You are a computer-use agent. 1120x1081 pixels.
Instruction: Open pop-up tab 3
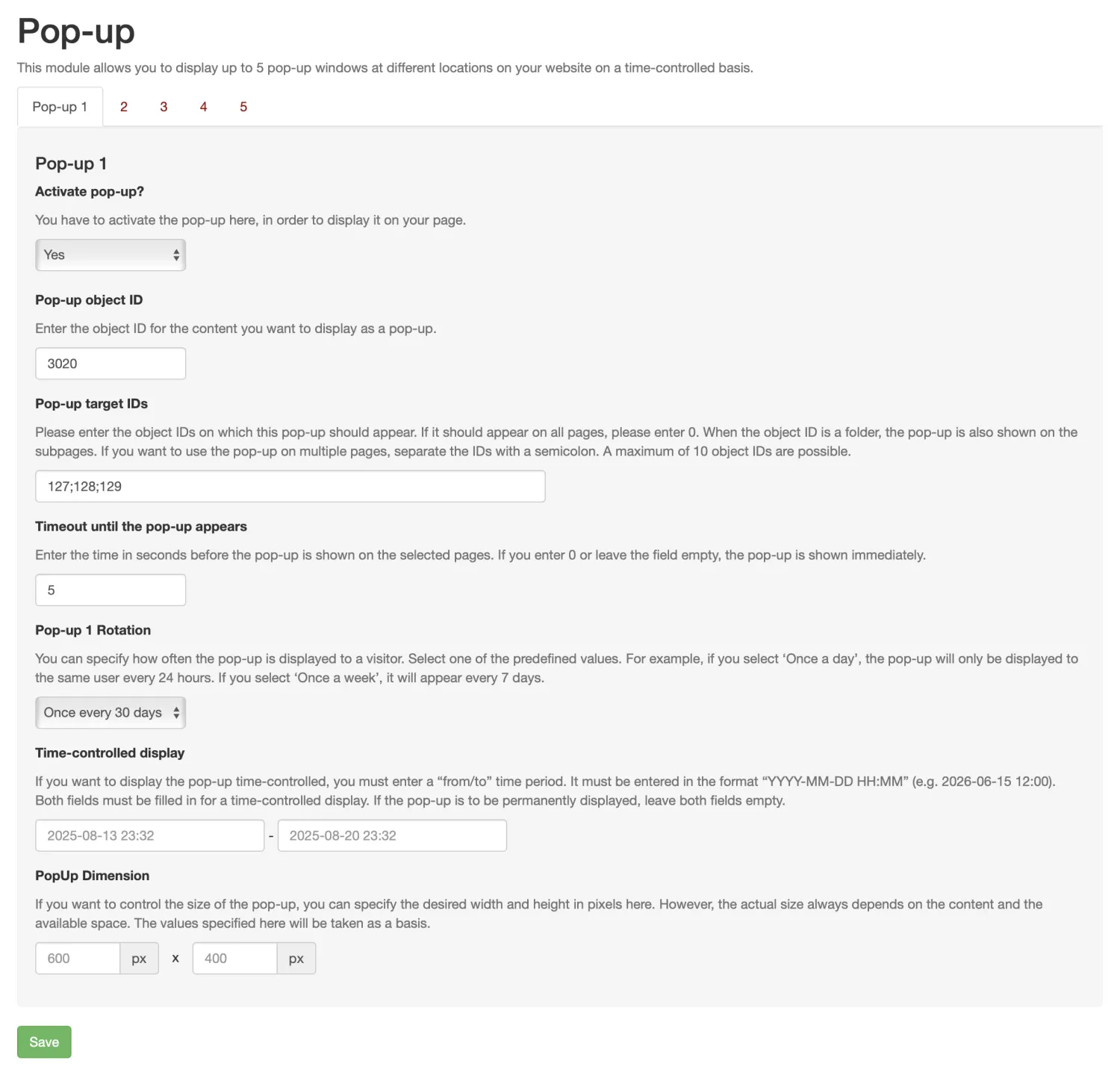pos(164,107)
